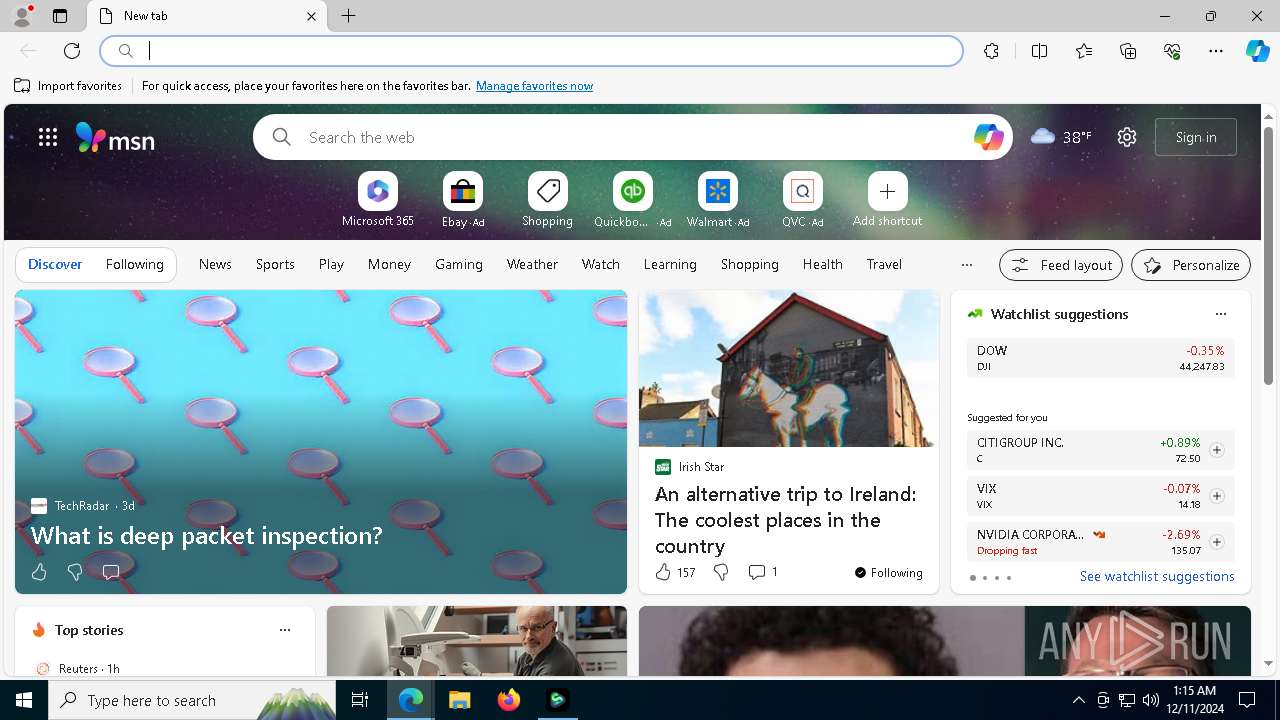Dislike the Irish Star article
1280x720 pixels.
tap(721, 572)
